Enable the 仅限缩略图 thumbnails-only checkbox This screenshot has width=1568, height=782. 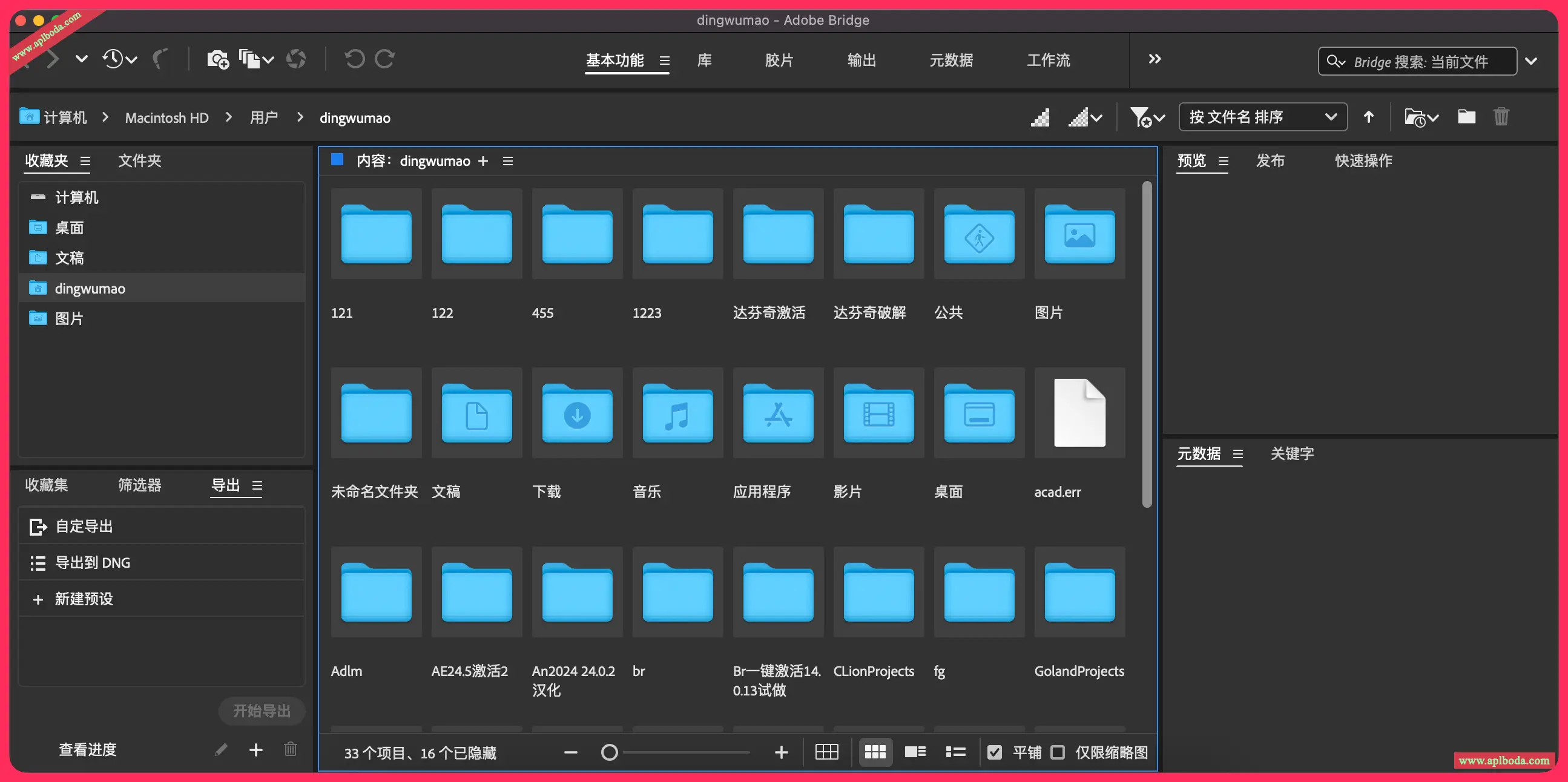coord(1058,752)
